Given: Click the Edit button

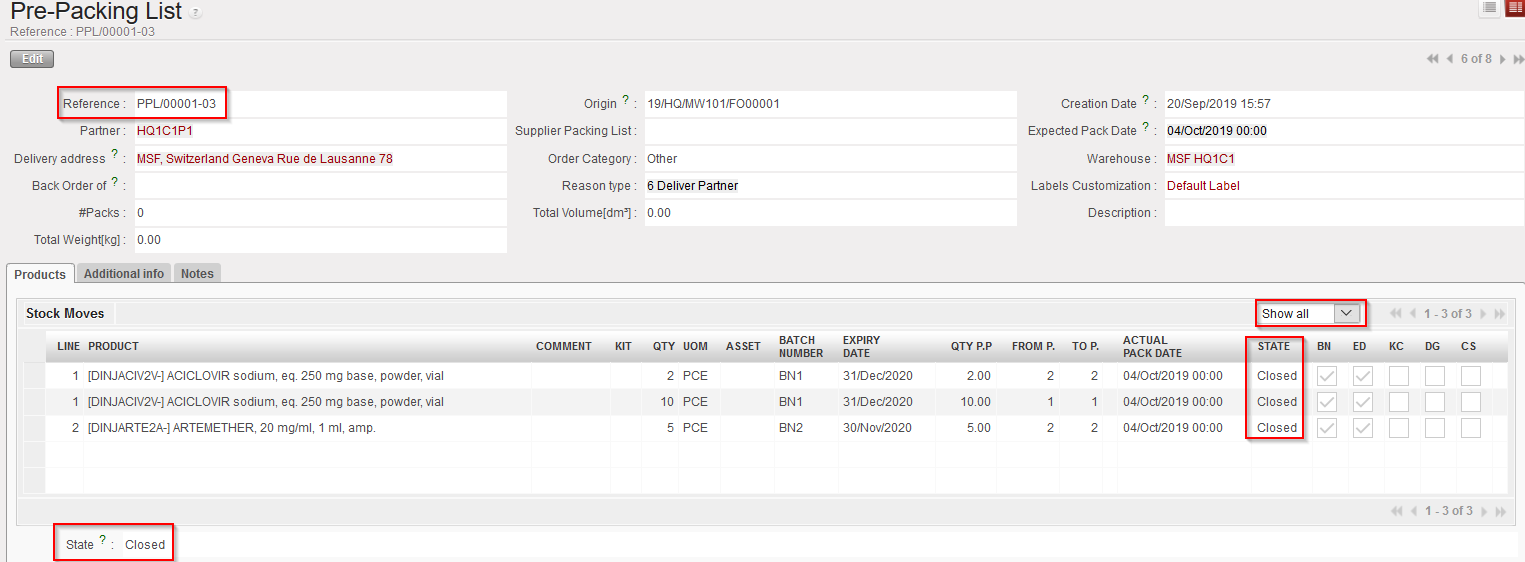Looking at the screenshot, I should [x=32, y=59].
